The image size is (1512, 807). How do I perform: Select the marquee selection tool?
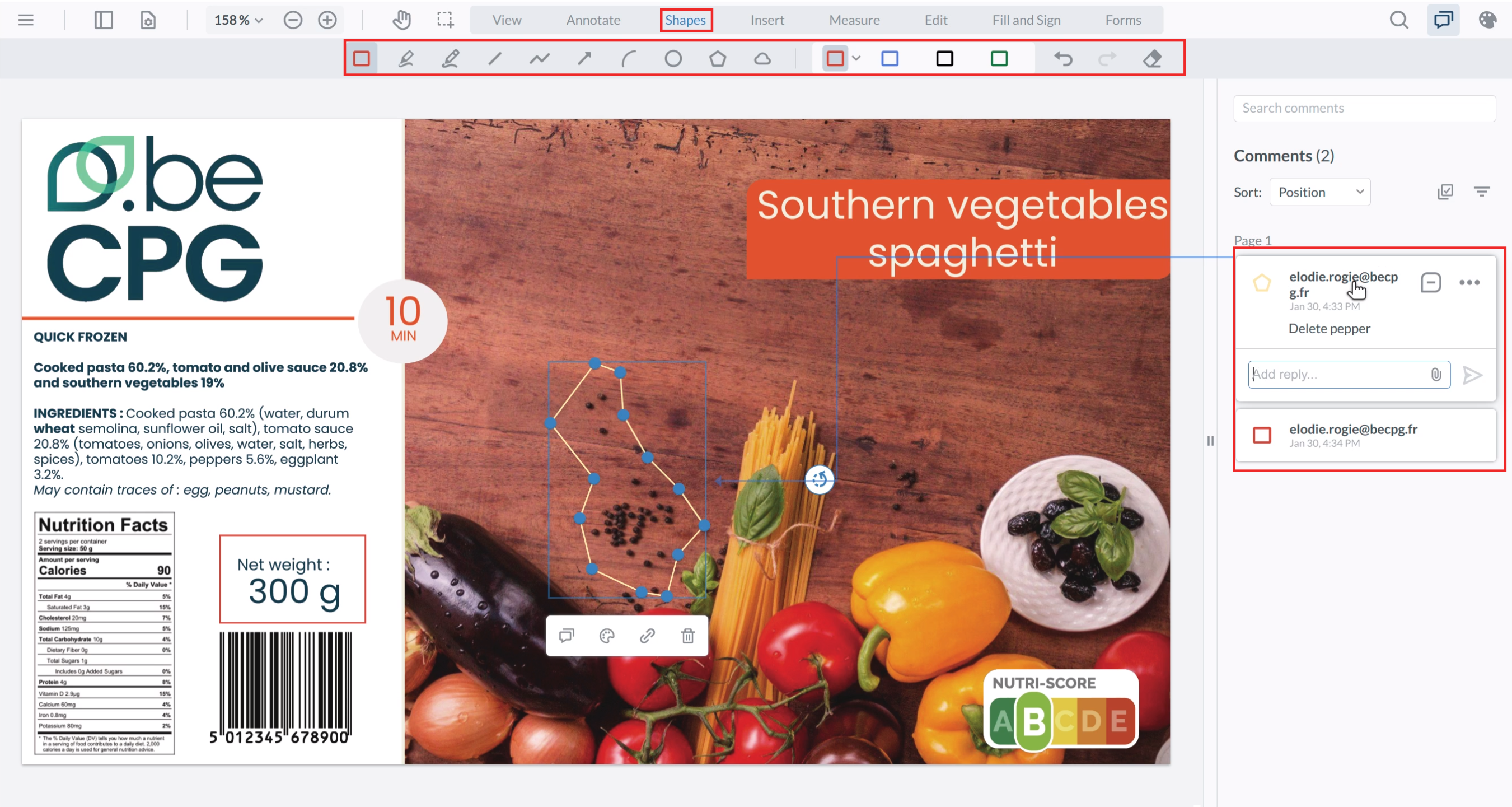coord(446,20)
